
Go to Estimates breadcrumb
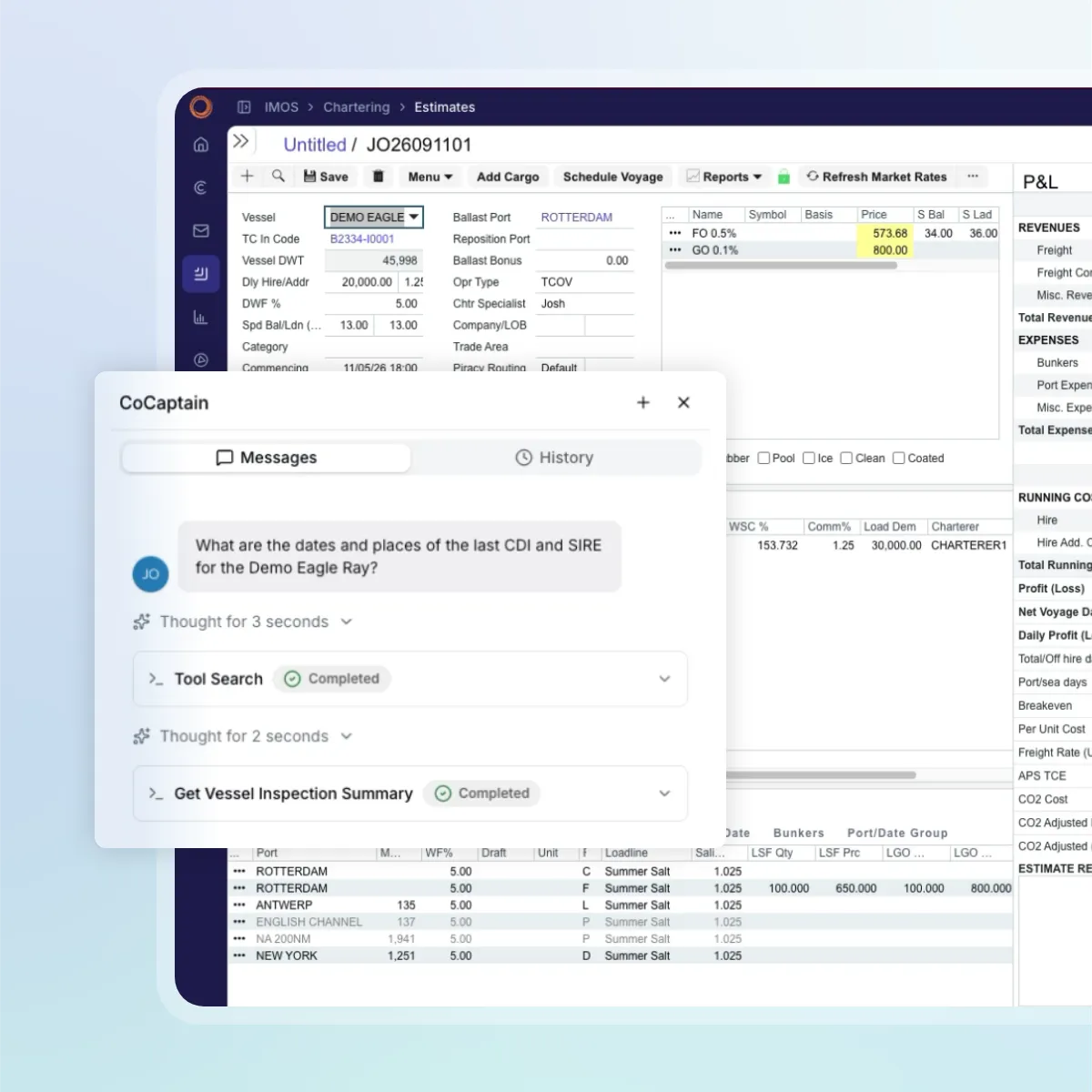click(445, 107)
